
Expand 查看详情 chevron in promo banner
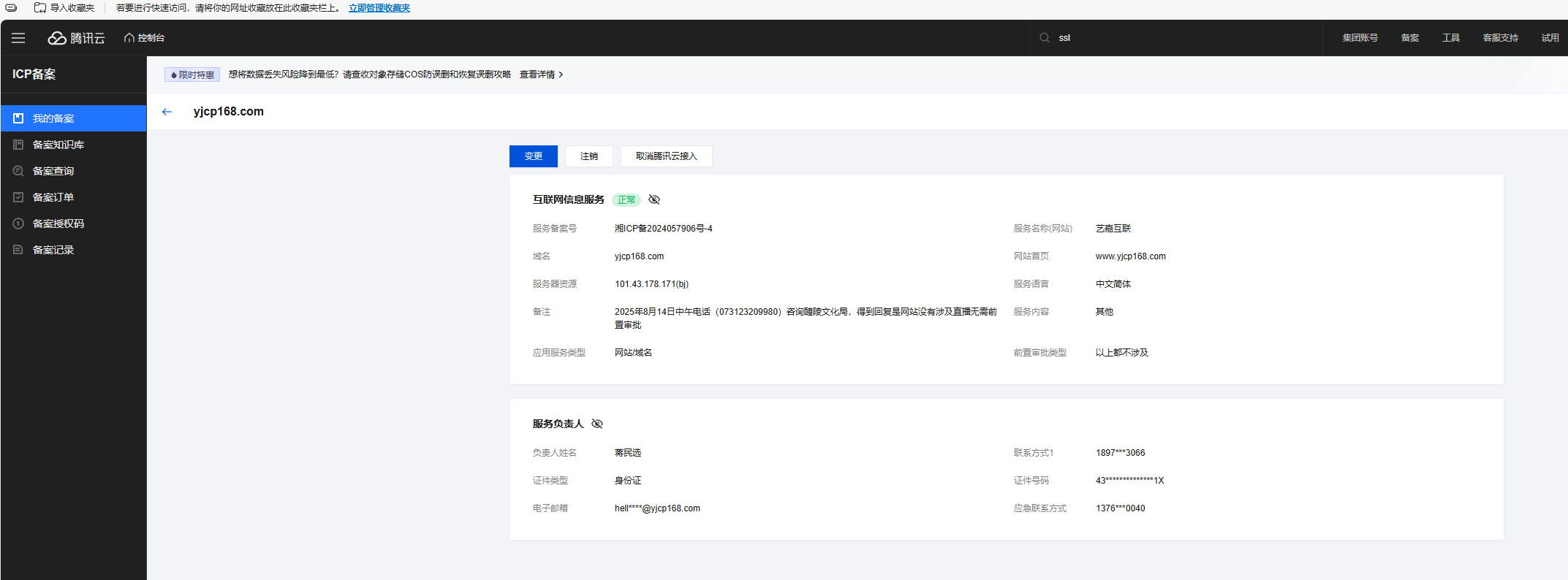[561, 75]
